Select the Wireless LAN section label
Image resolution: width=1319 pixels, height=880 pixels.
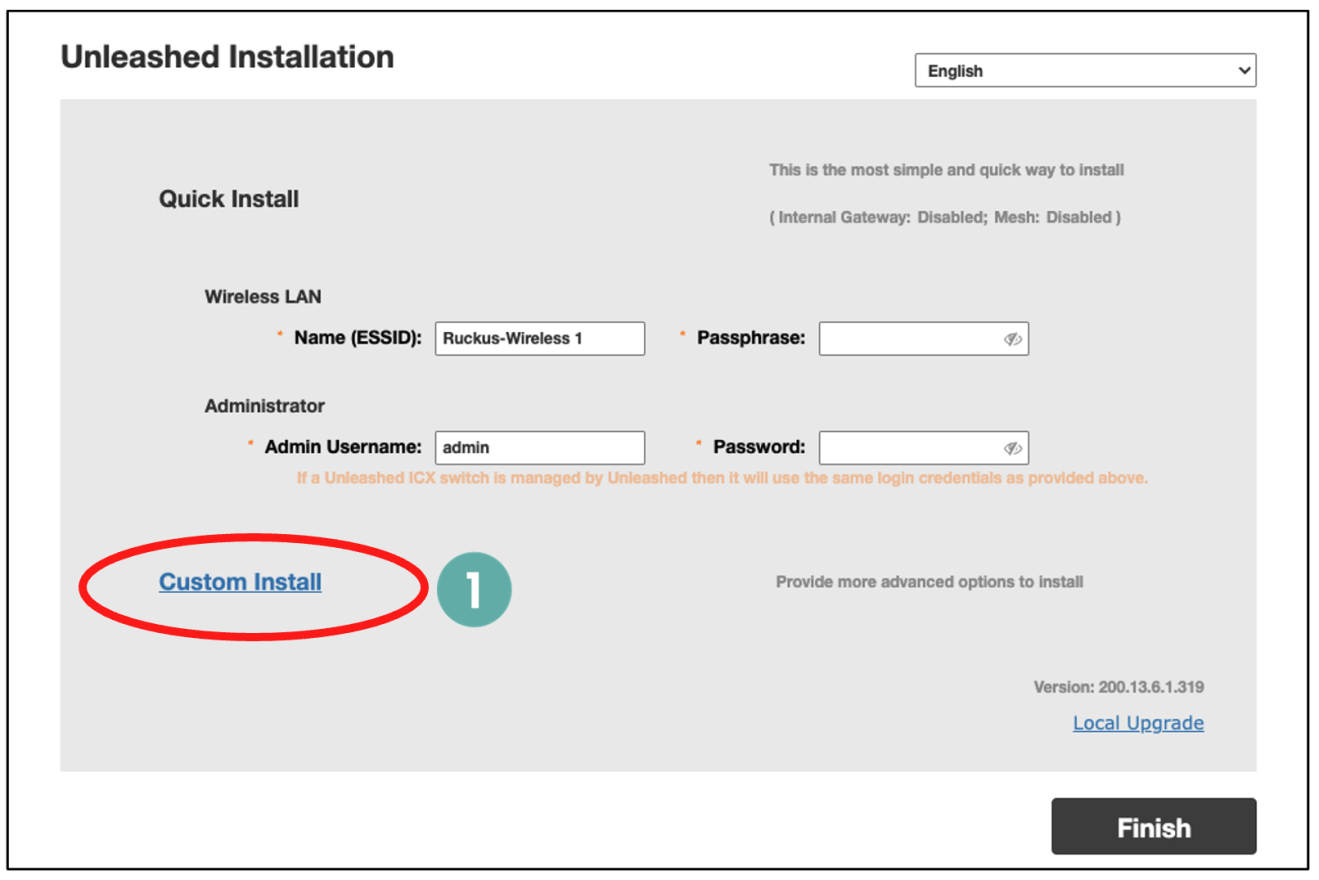263,297
